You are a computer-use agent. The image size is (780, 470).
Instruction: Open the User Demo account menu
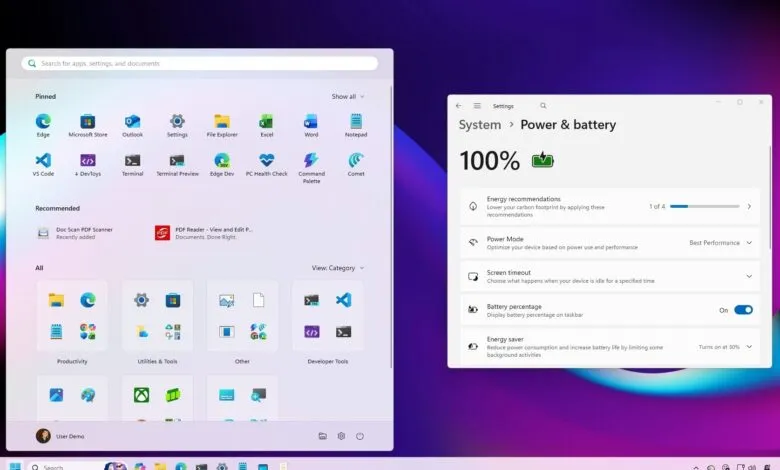click(x=60, y=436)
